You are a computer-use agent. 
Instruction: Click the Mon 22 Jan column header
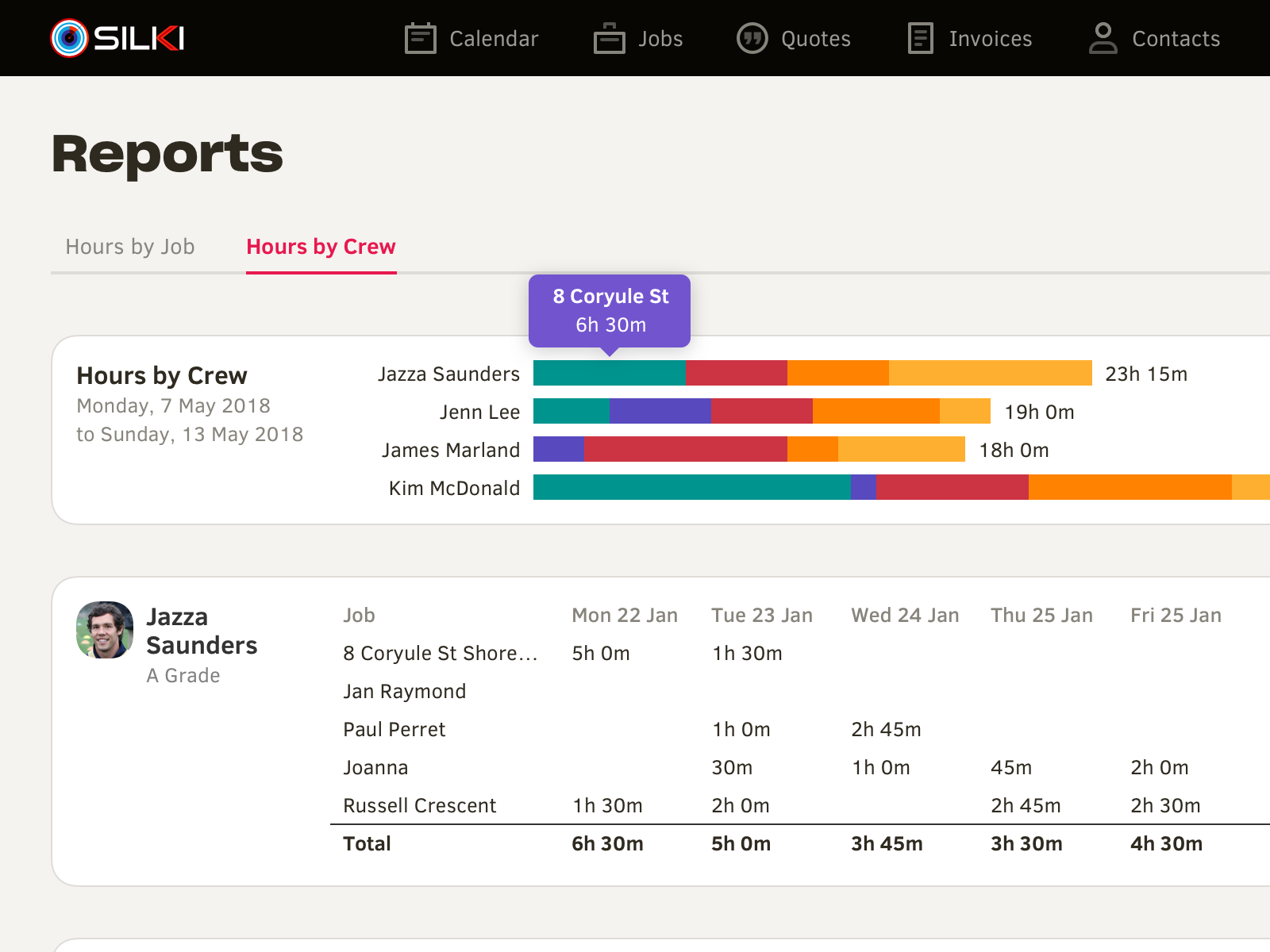[625, 615]
